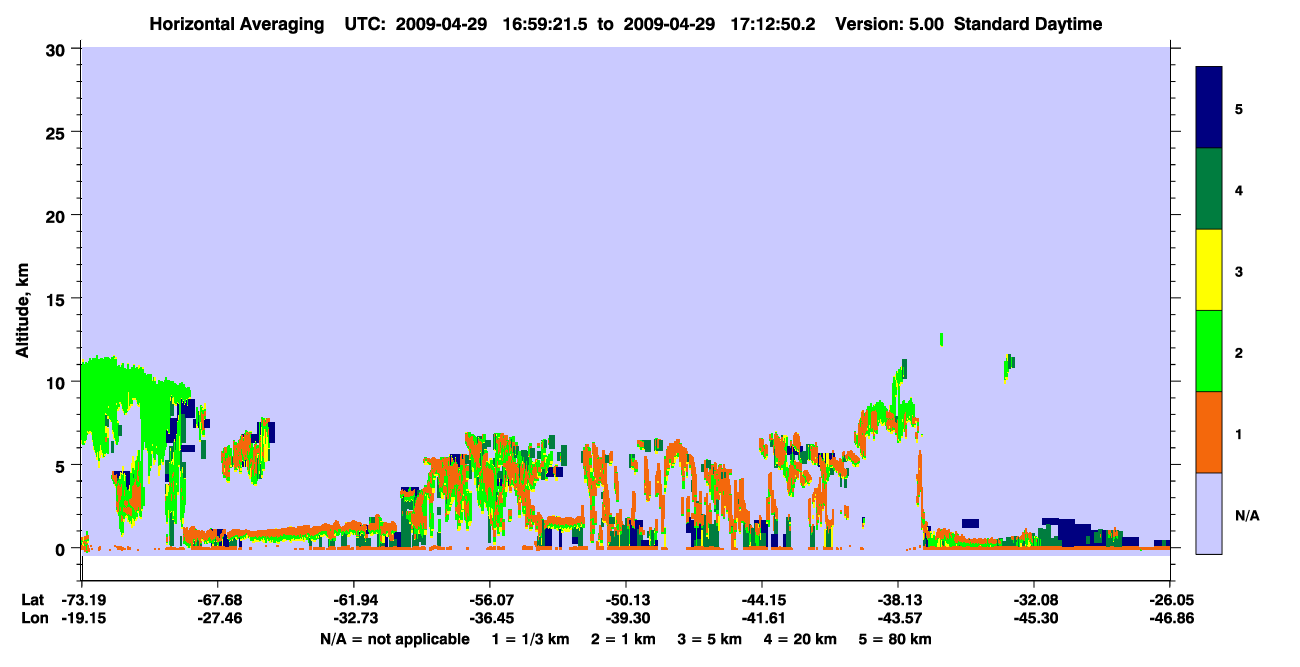Click the 'Lat' row label
Viewport: 1300px width, 667px height.
click(x=33, y=600)
